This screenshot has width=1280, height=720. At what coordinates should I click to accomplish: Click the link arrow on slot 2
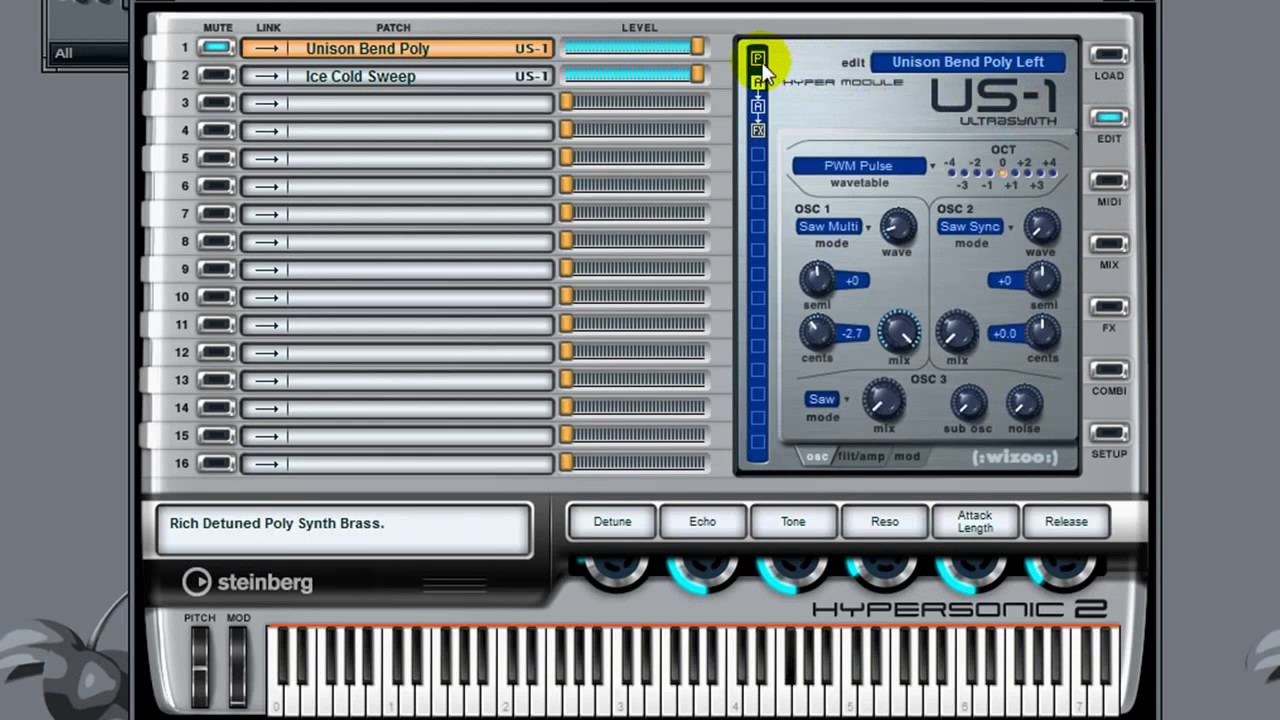pyautogui.click(x=265, y=76)
